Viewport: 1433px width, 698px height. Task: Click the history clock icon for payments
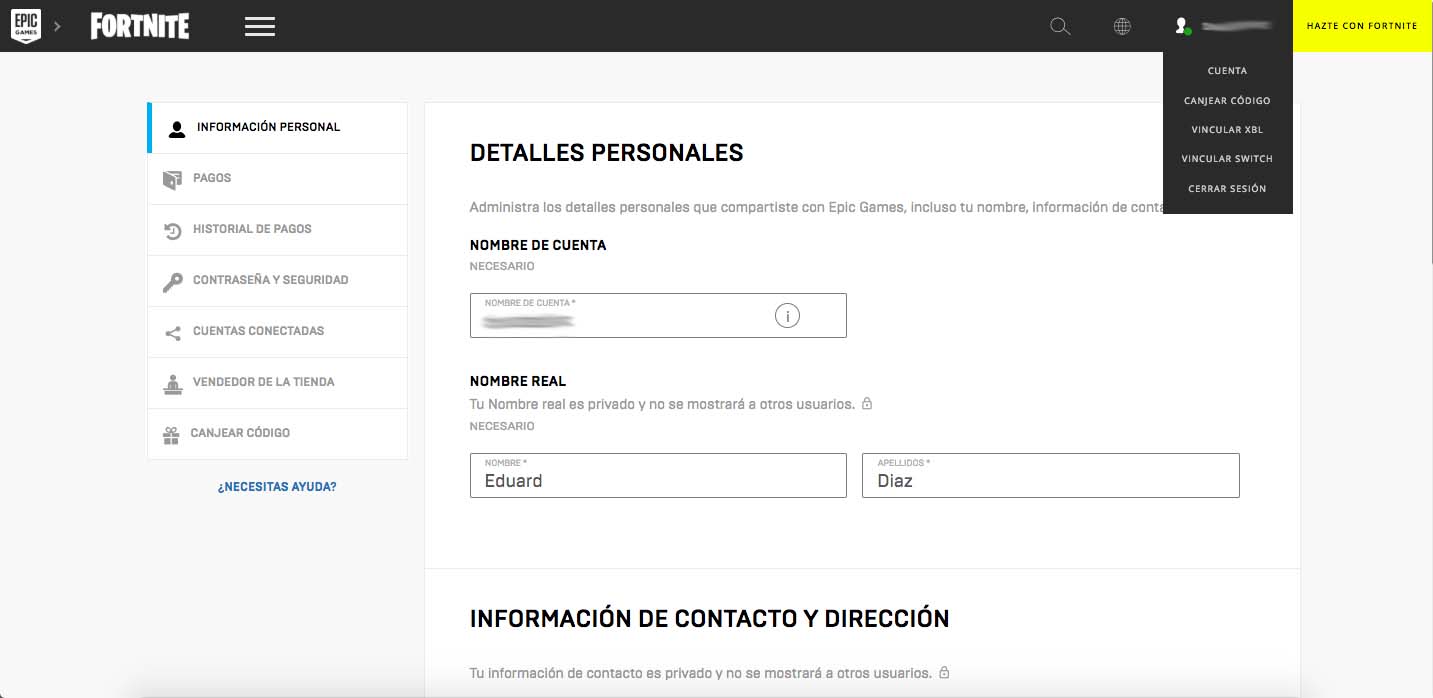click(x=172, y=231)
